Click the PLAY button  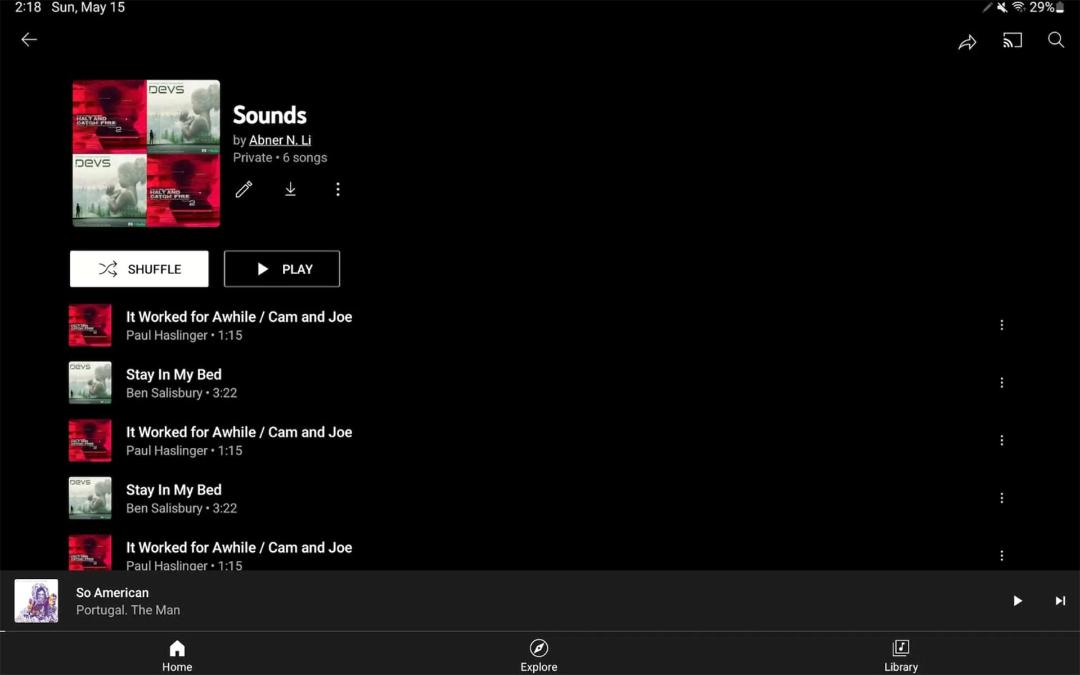pos(282,269)
